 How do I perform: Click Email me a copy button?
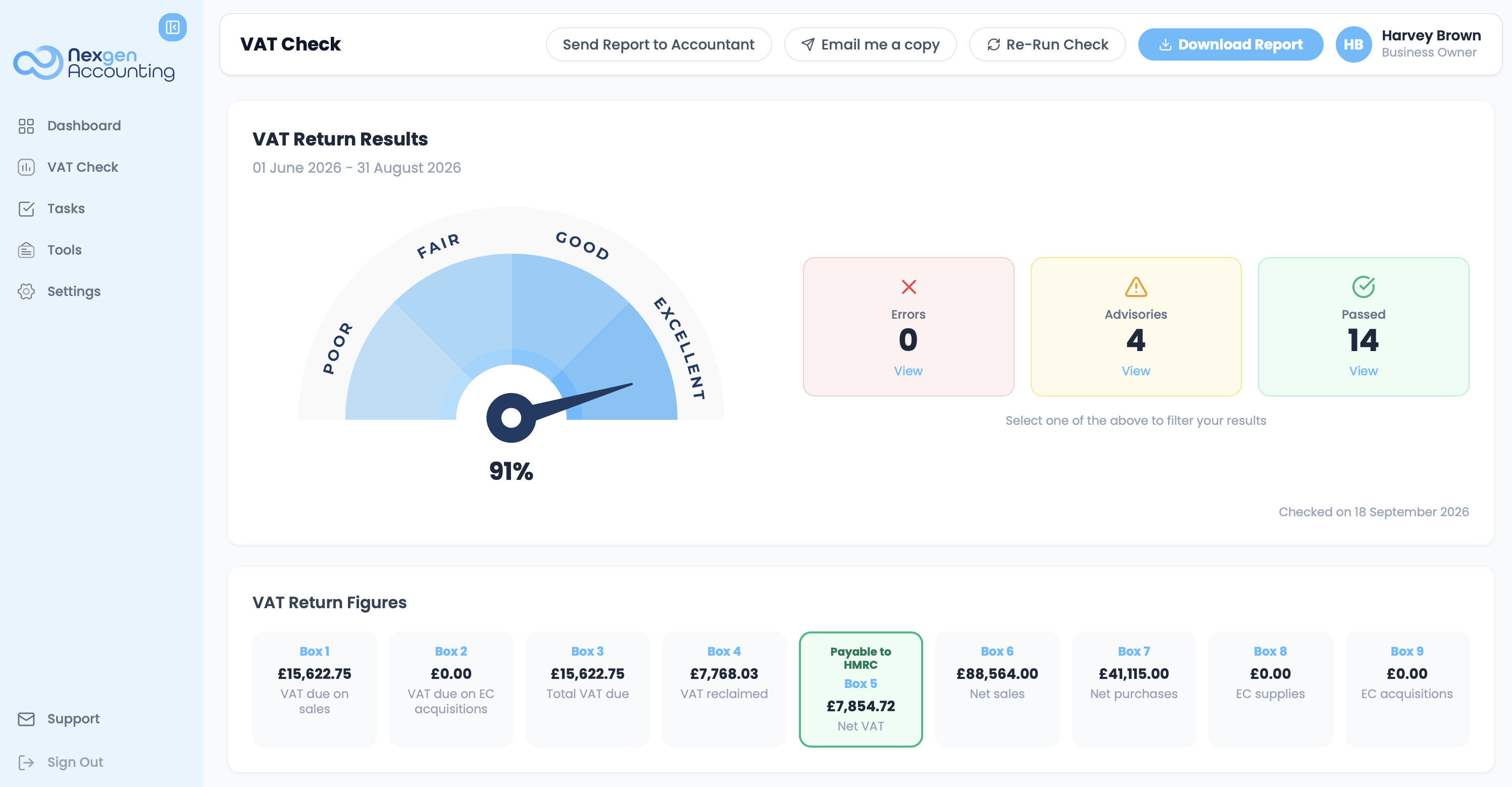870,44
